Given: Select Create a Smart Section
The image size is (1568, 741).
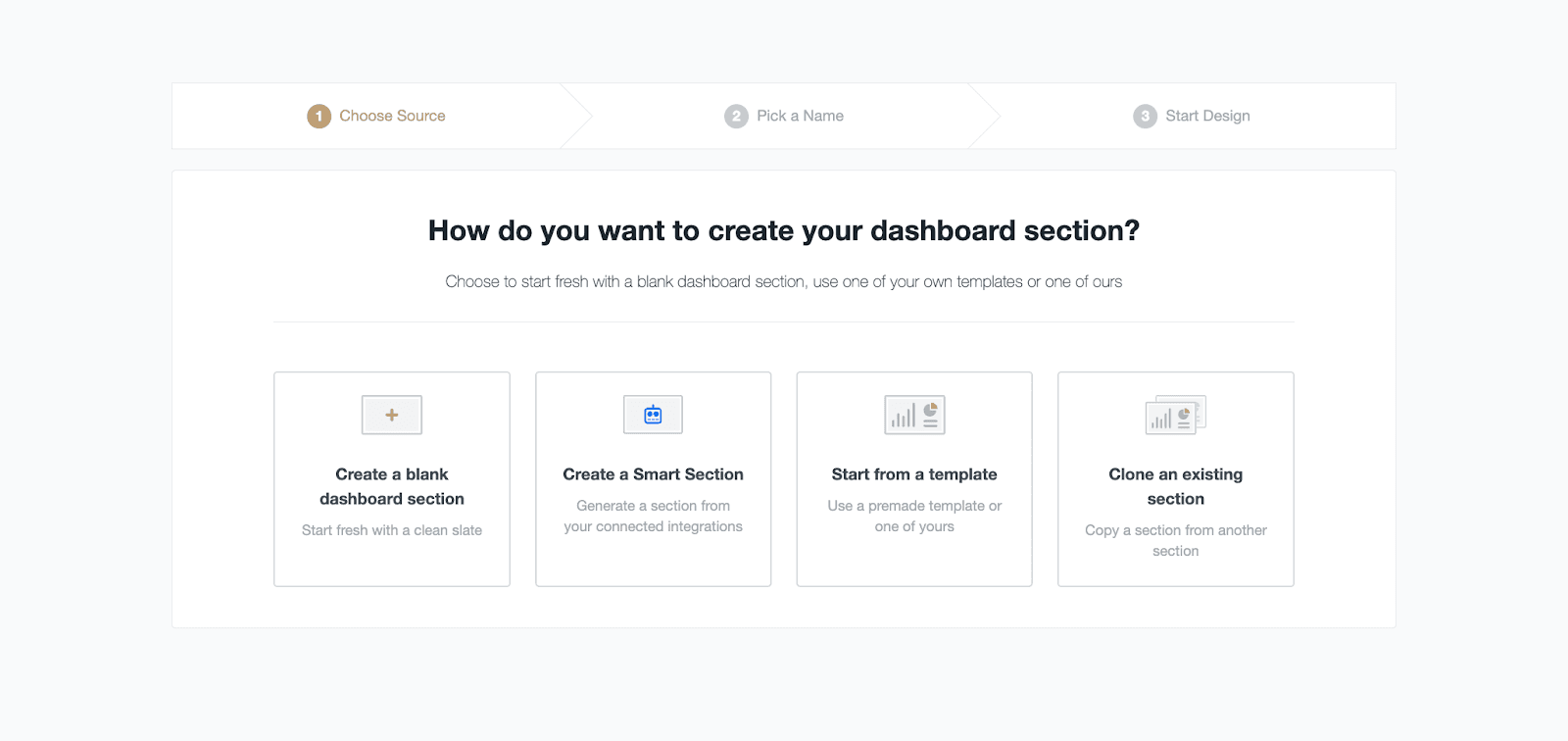Looking at the screenshot, I should [x=652, y=479].
